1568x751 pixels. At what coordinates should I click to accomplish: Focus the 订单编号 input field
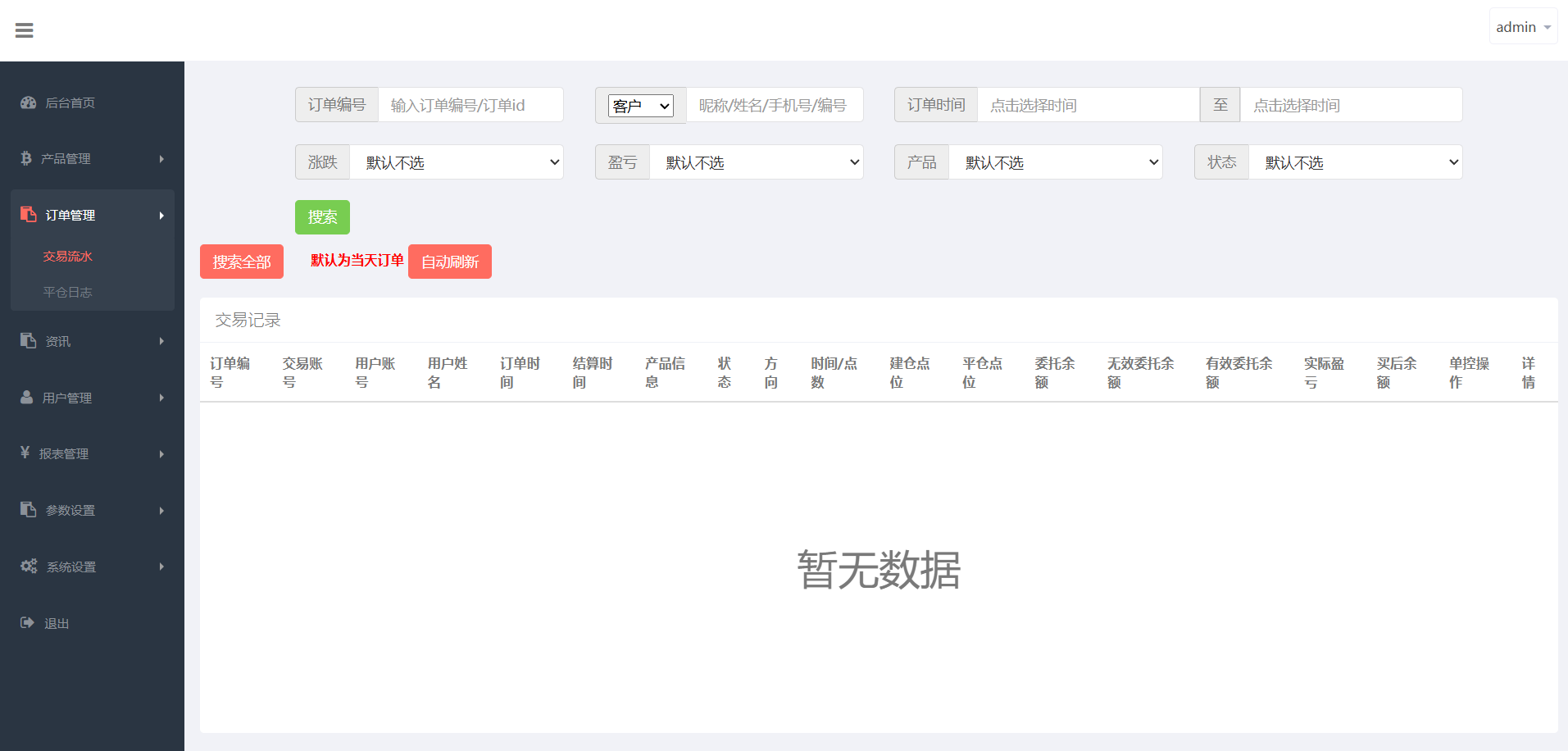pos(470,105)
